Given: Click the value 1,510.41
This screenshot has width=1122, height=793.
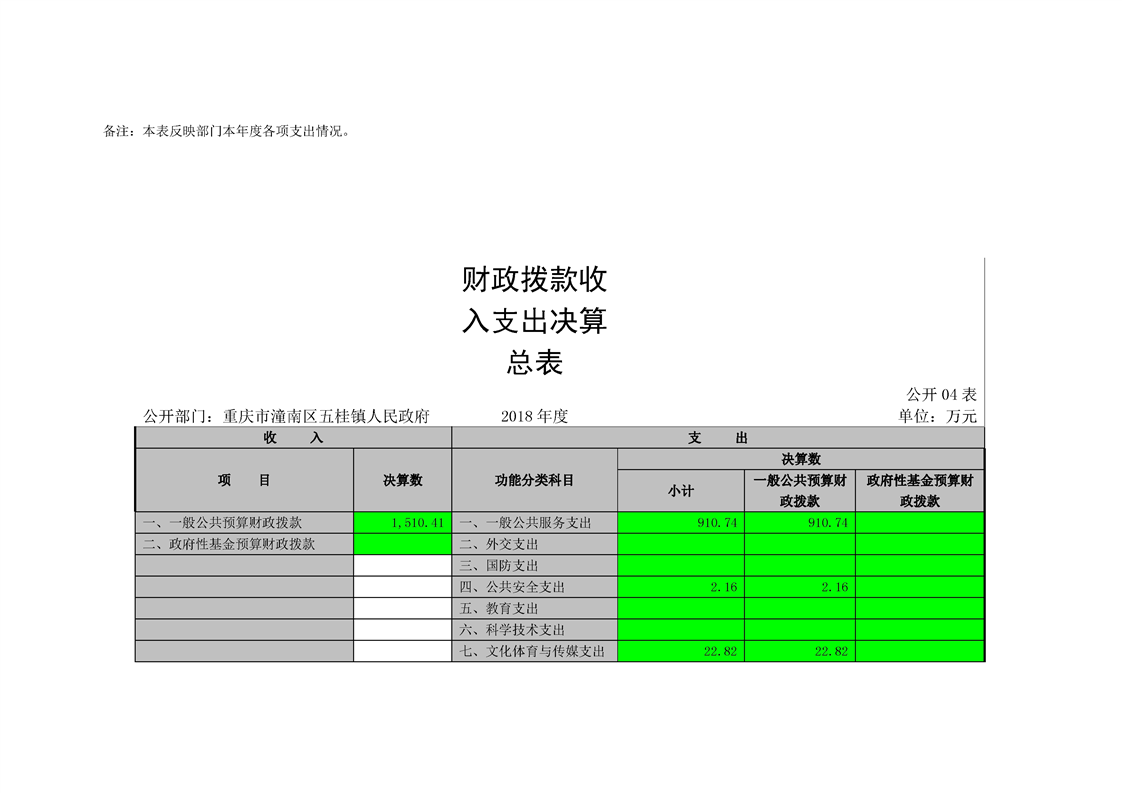Looking at the screenshot, I should tap(417, 522).
